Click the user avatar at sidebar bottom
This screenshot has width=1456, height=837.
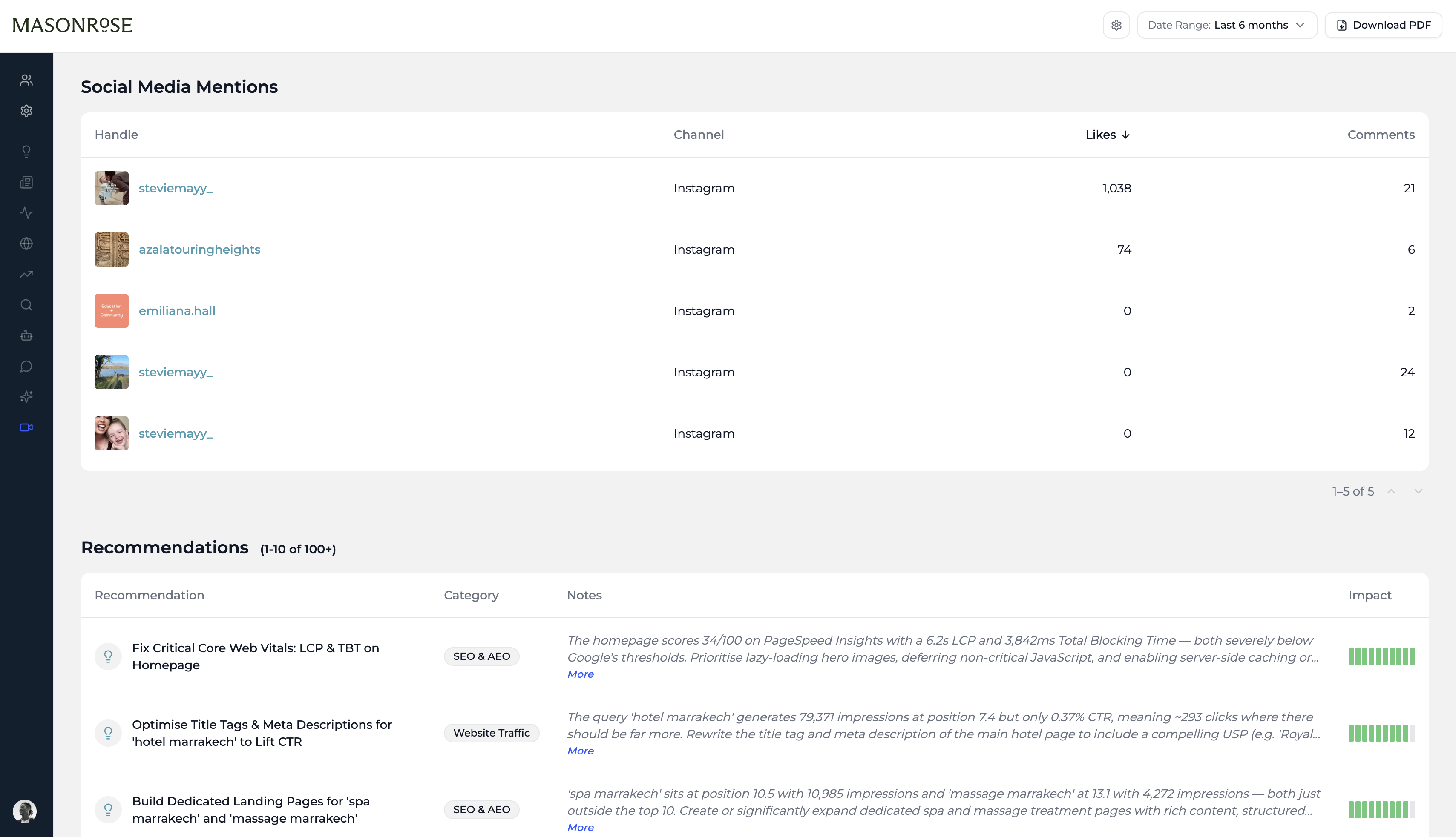click(x=25, y=811)
